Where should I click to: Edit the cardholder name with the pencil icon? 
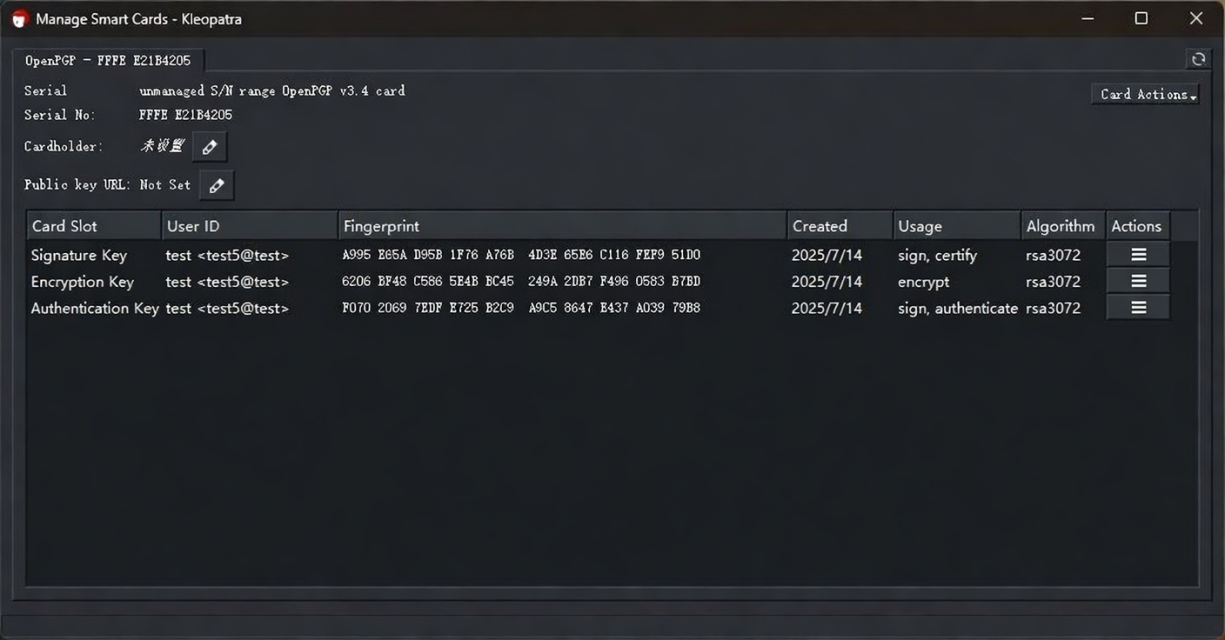click(x=209, y=147)
